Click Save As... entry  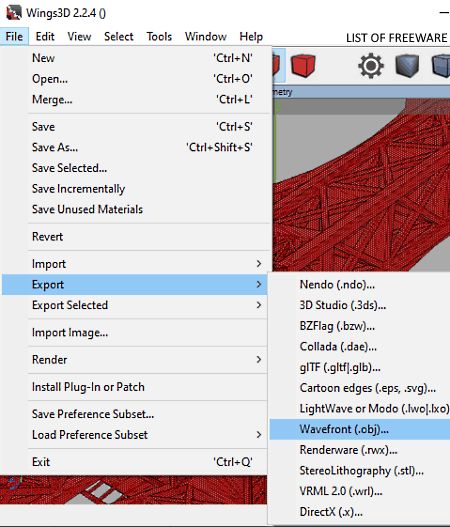click(136, 147)
